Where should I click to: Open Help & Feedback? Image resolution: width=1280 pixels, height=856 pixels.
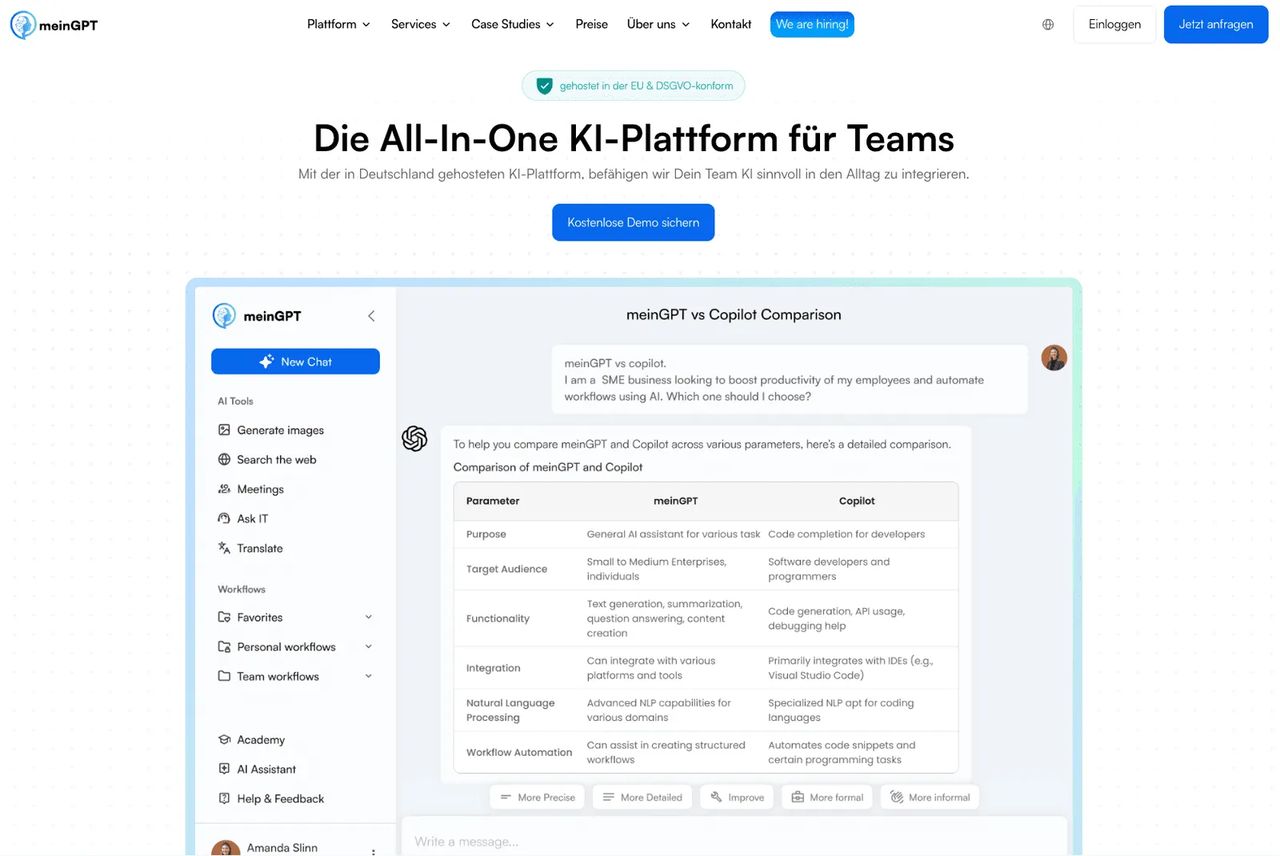271,799
